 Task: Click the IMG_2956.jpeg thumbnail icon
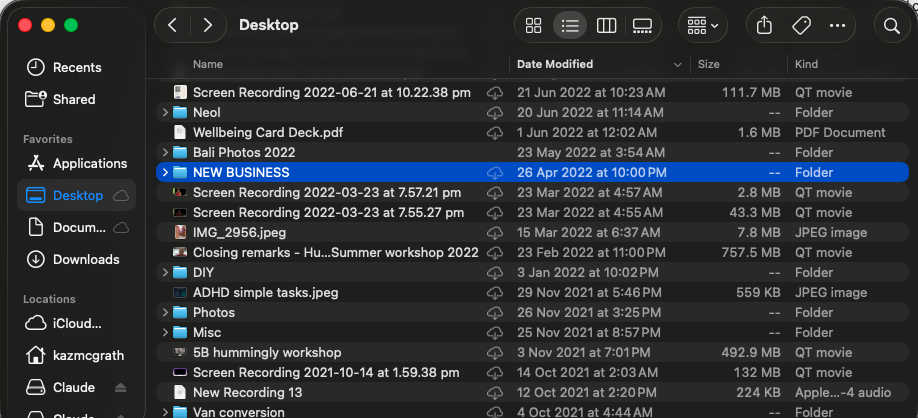180,233
